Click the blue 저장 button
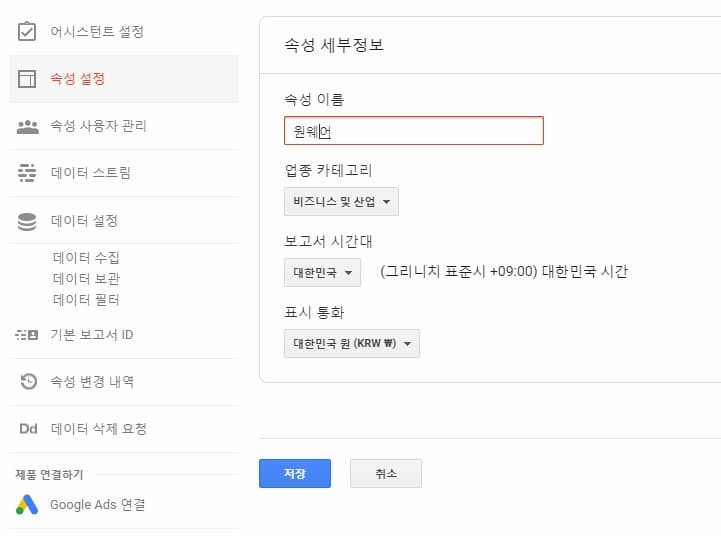Image resolution: width=721 pixels, height=536 pixels. click(x=295, y=473)
